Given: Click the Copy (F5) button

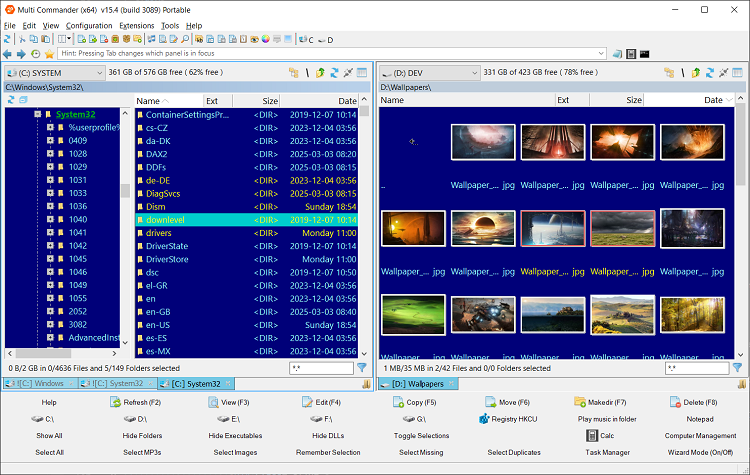Looking at the screenshot, I should tap(415, 402).
